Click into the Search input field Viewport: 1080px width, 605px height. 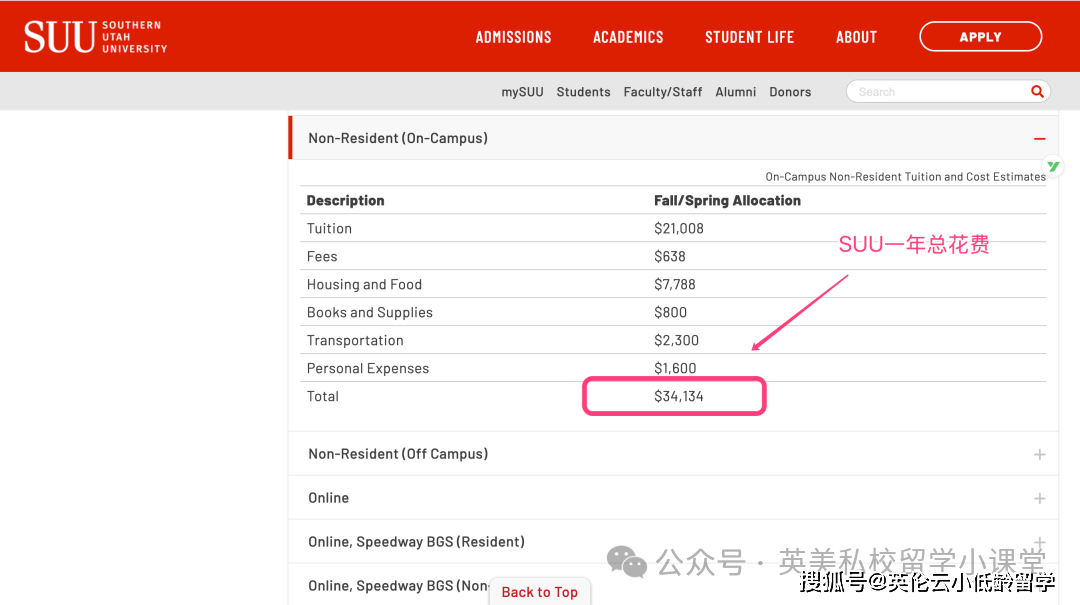pos(935,92)
